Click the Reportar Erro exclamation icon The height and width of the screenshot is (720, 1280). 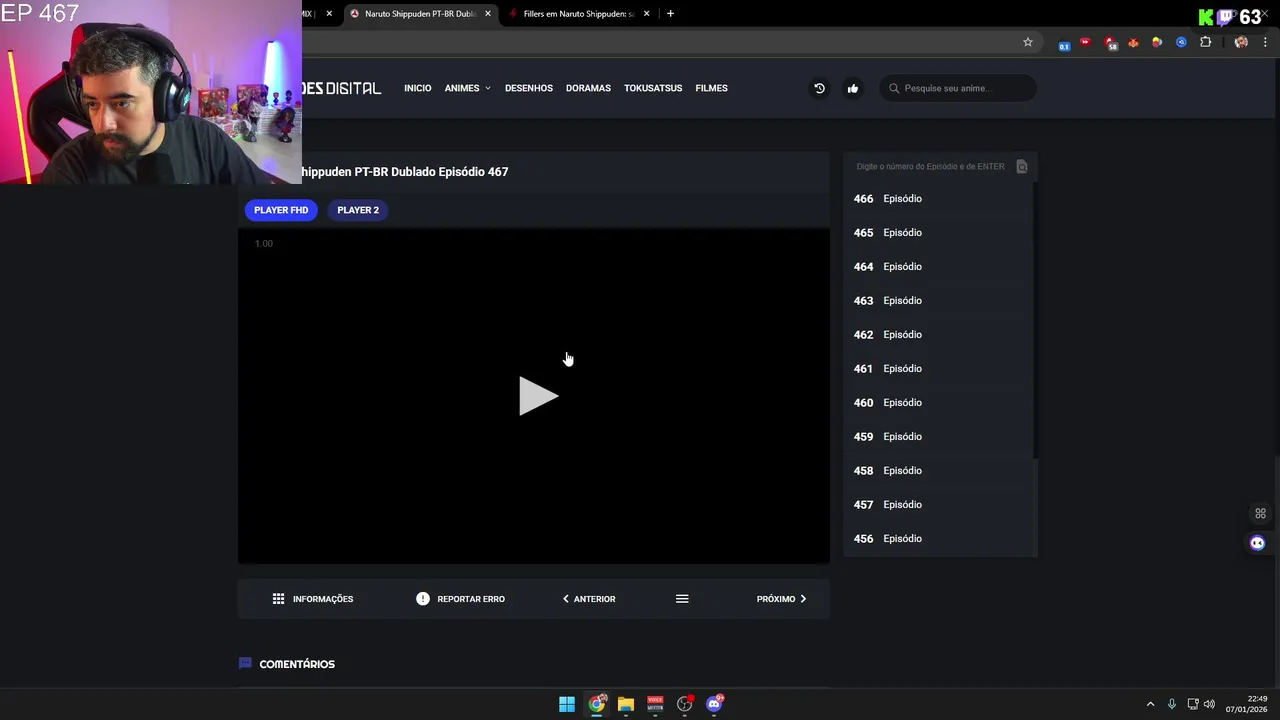[423, 599]
